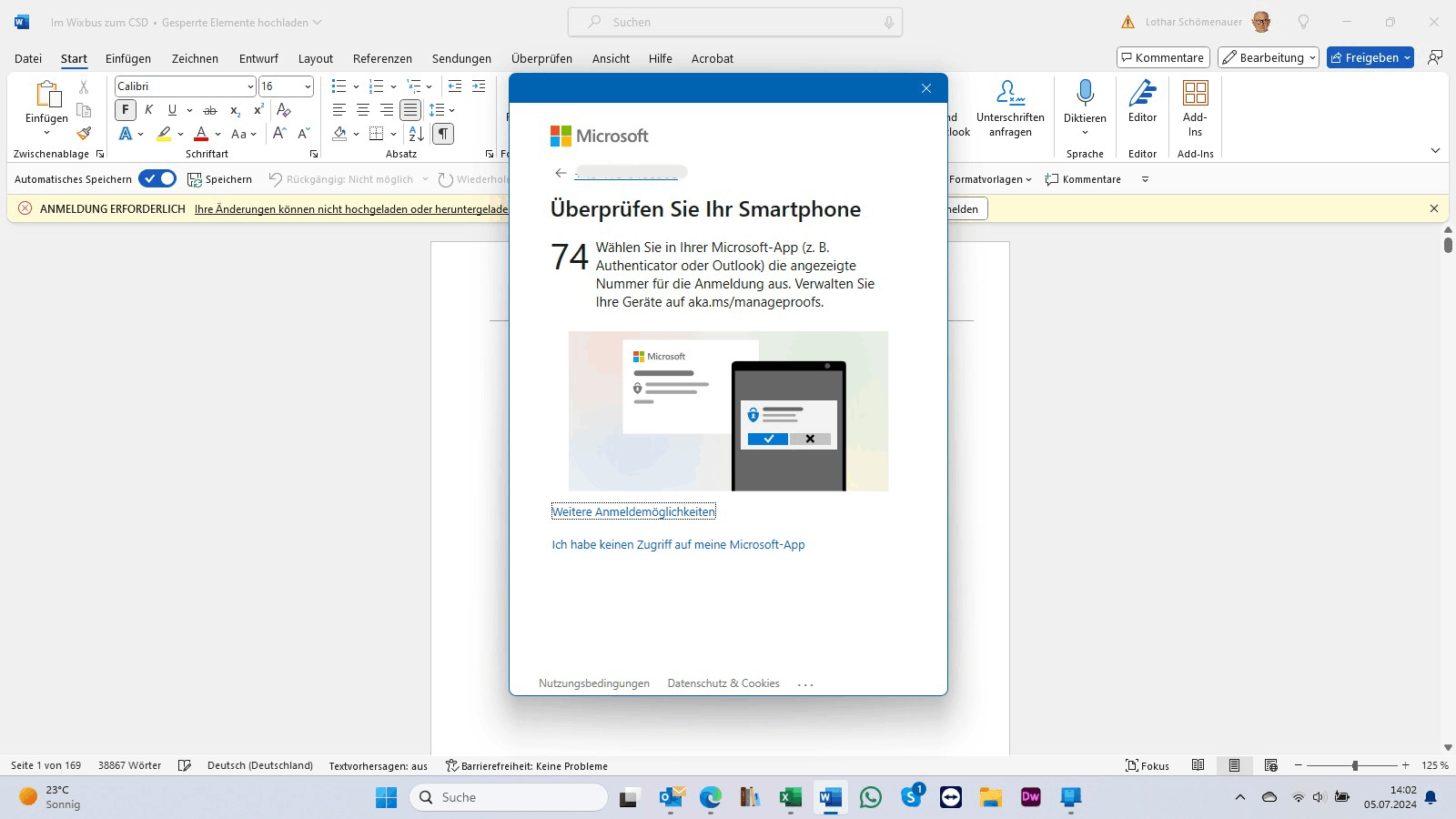Open the Editor pen icon
The width and height of the screenshot is (1456, 819).
1142,93
